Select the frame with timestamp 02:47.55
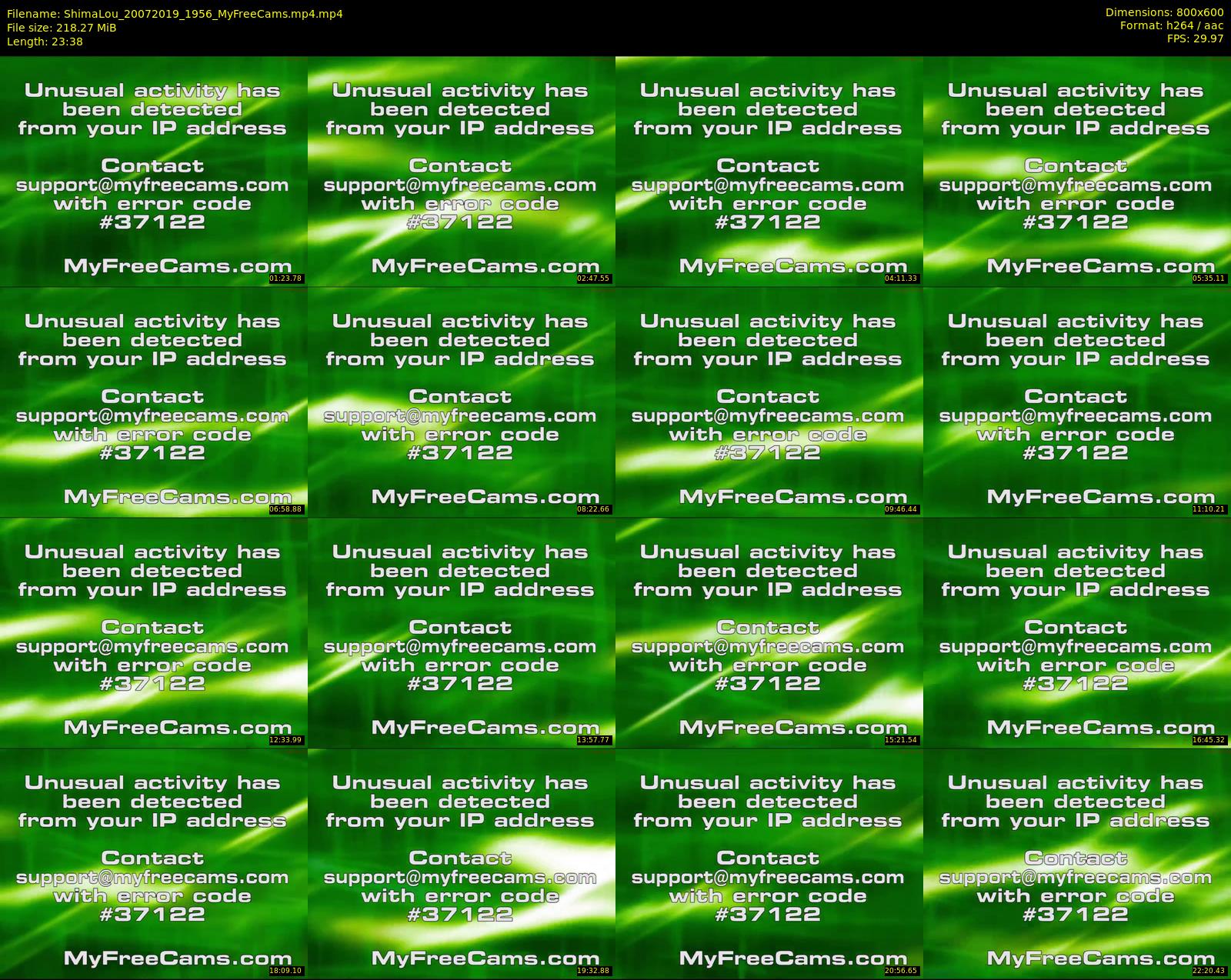 (462, 171)
